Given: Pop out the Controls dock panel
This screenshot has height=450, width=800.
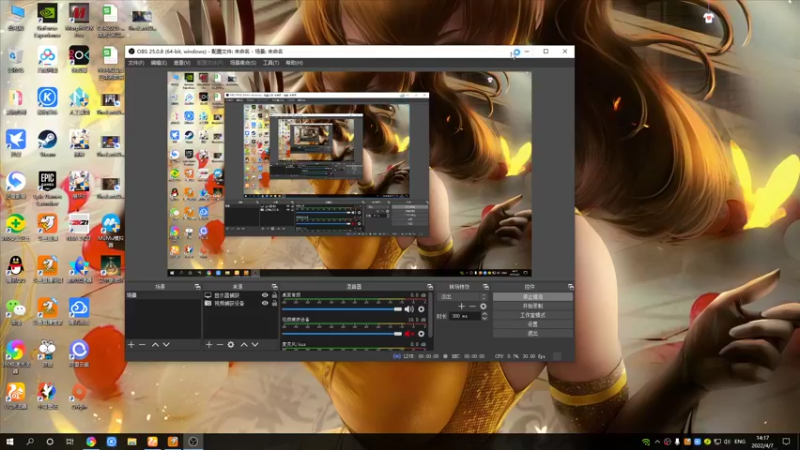Looking at the screenshot, I should click(x=570, y=287).
